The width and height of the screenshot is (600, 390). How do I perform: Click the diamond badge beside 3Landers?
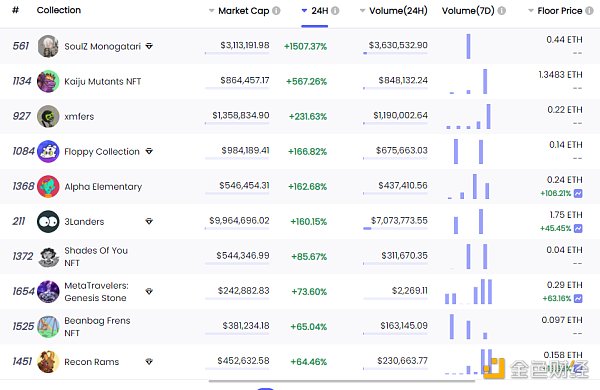[149, 221]
